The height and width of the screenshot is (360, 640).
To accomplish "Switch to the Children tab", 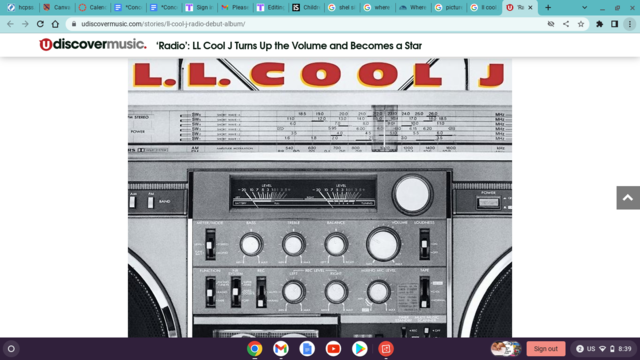I will point(306,7).
